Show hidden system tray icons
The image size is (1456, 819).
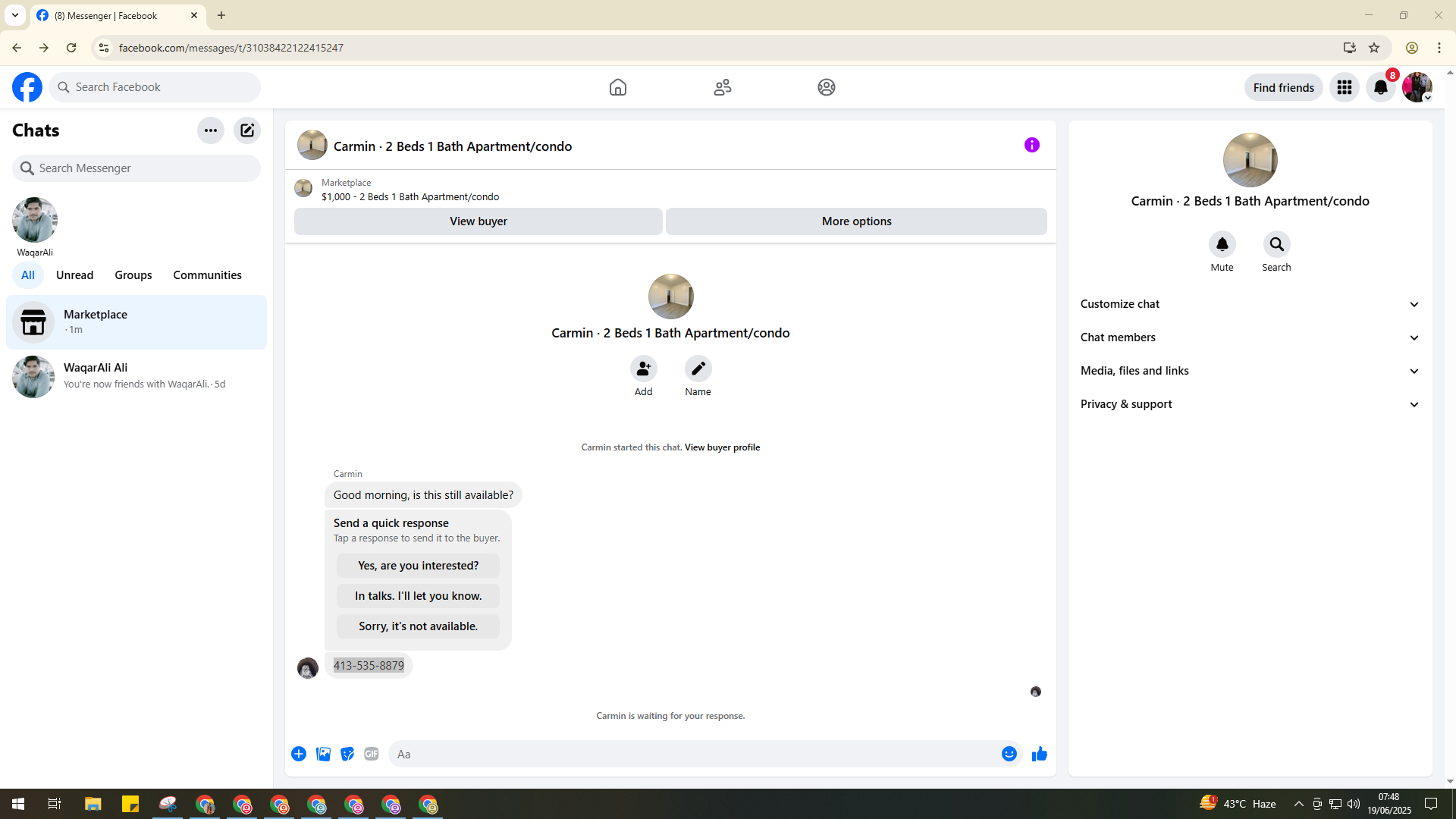pyautogui.click(x=1299, y=804)
